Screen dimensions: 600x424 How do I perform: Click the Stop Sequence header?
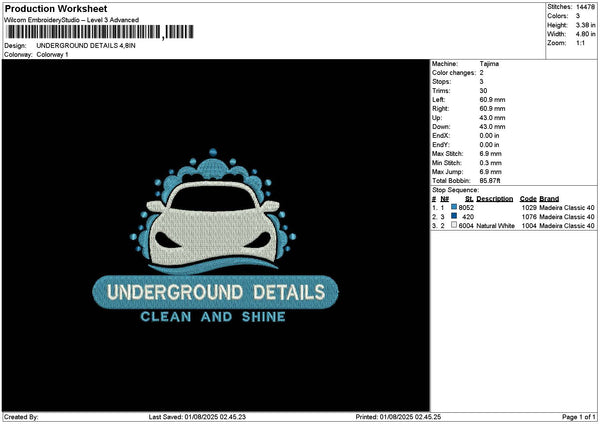[x=455, y=189]
